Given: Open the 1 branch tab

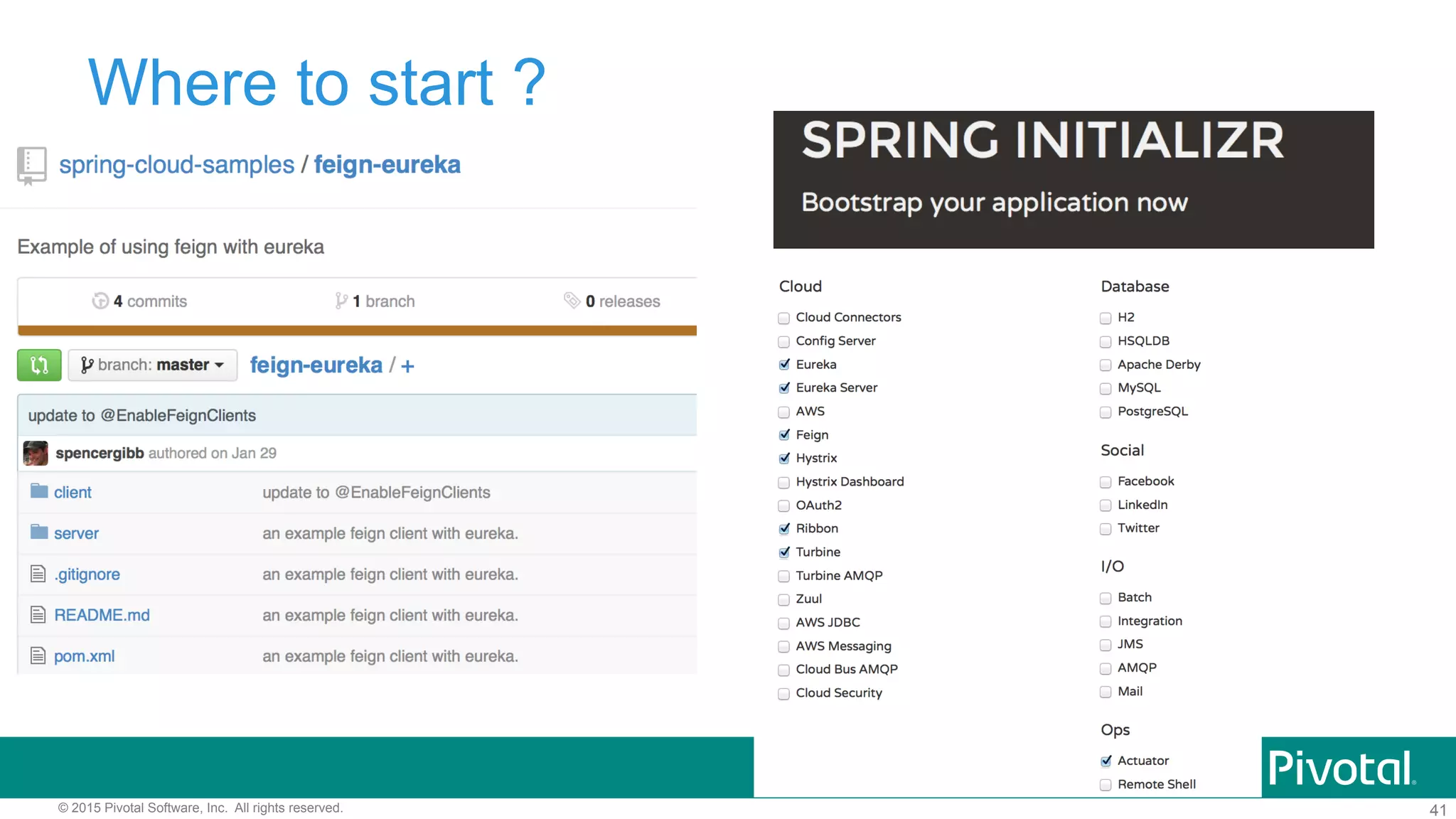Looking at the screenshot, I should point(375,301).
